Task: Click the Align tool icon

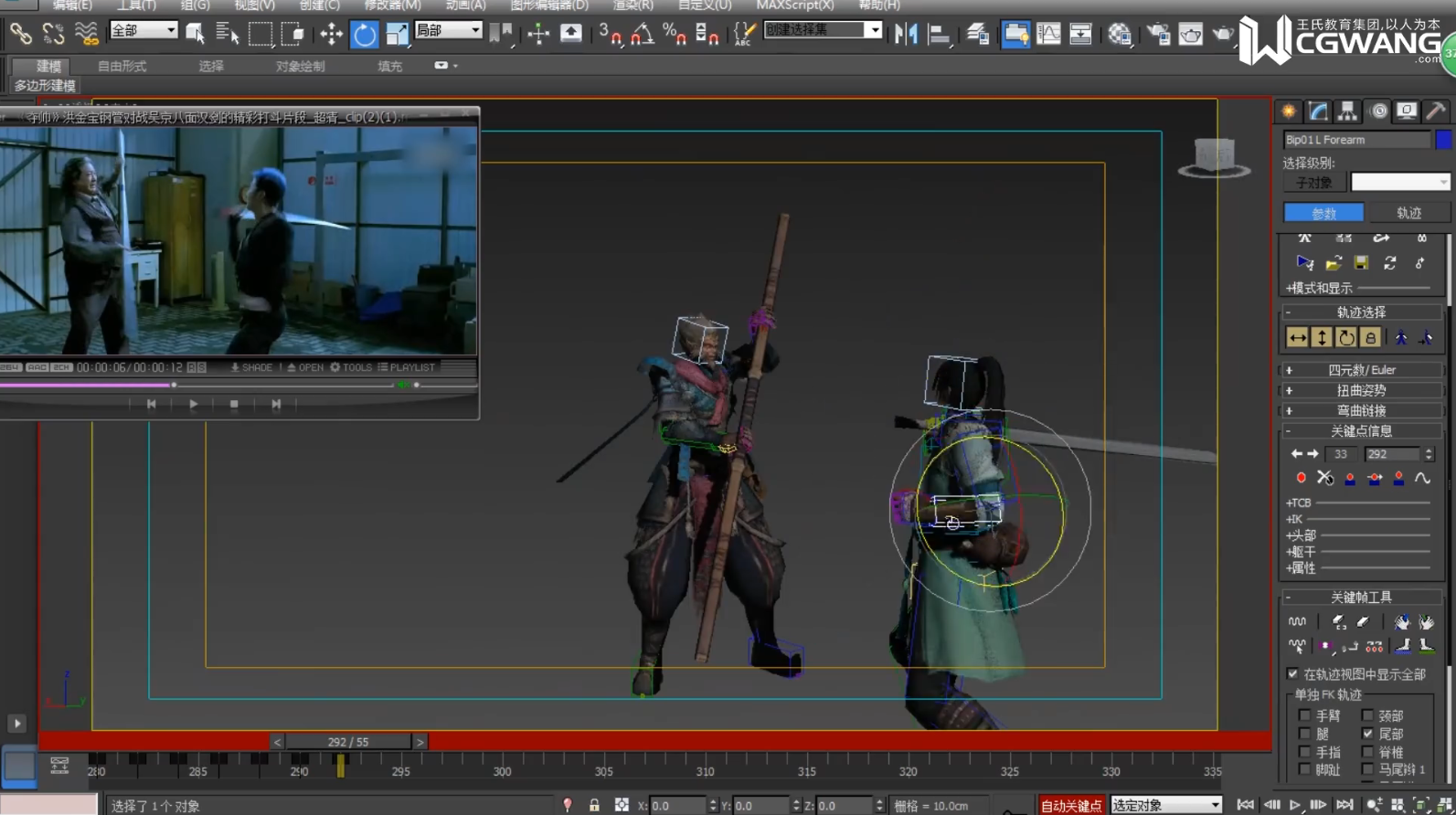Action: [x=939, y=34]
